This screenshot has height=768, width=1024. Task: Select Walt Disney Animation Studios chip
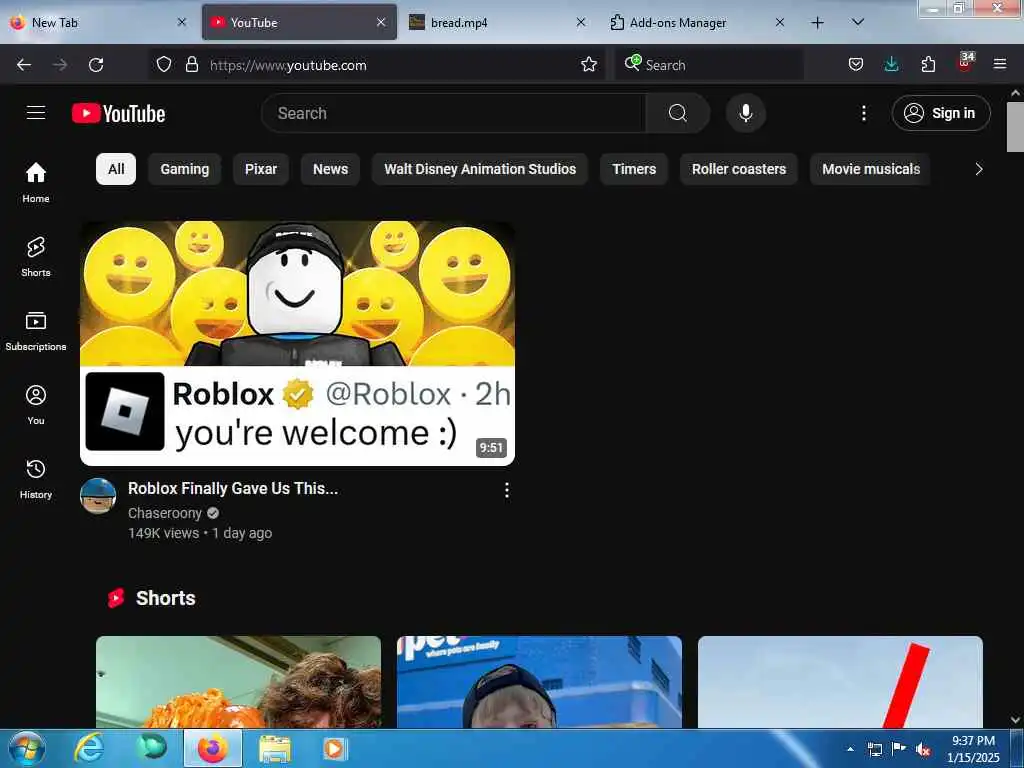tap(480, 169)
